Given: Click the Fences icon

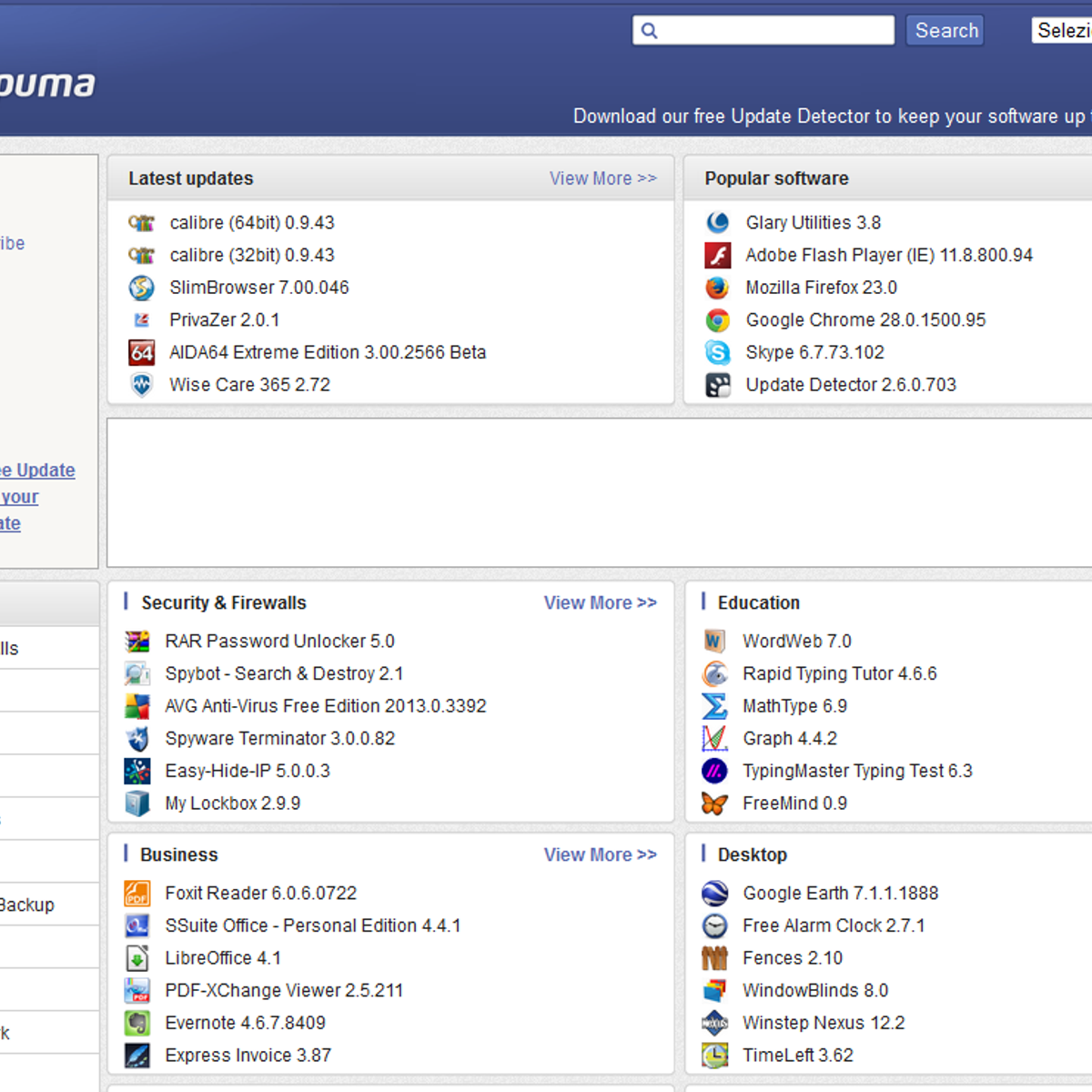Looking at the screenshot, I should [714, 958].
